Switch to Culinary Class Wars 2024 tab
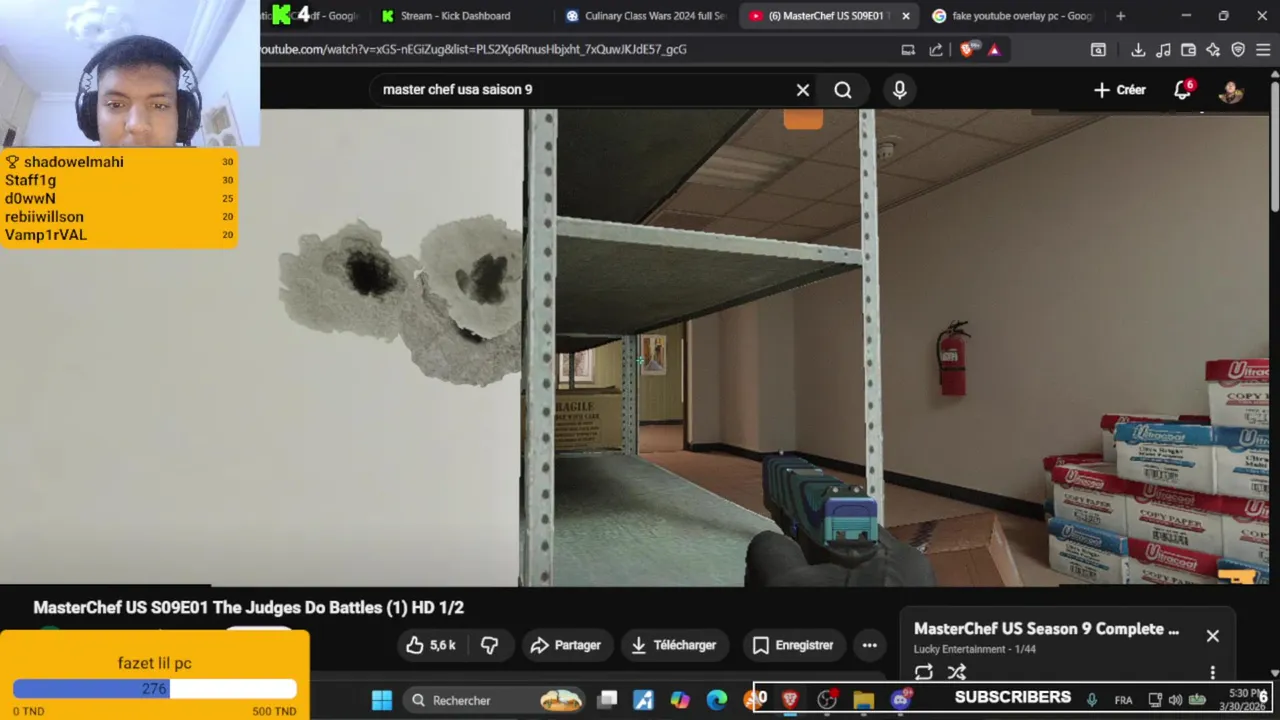The height and width of the screenshot is (720, 1280). point(645,16)
